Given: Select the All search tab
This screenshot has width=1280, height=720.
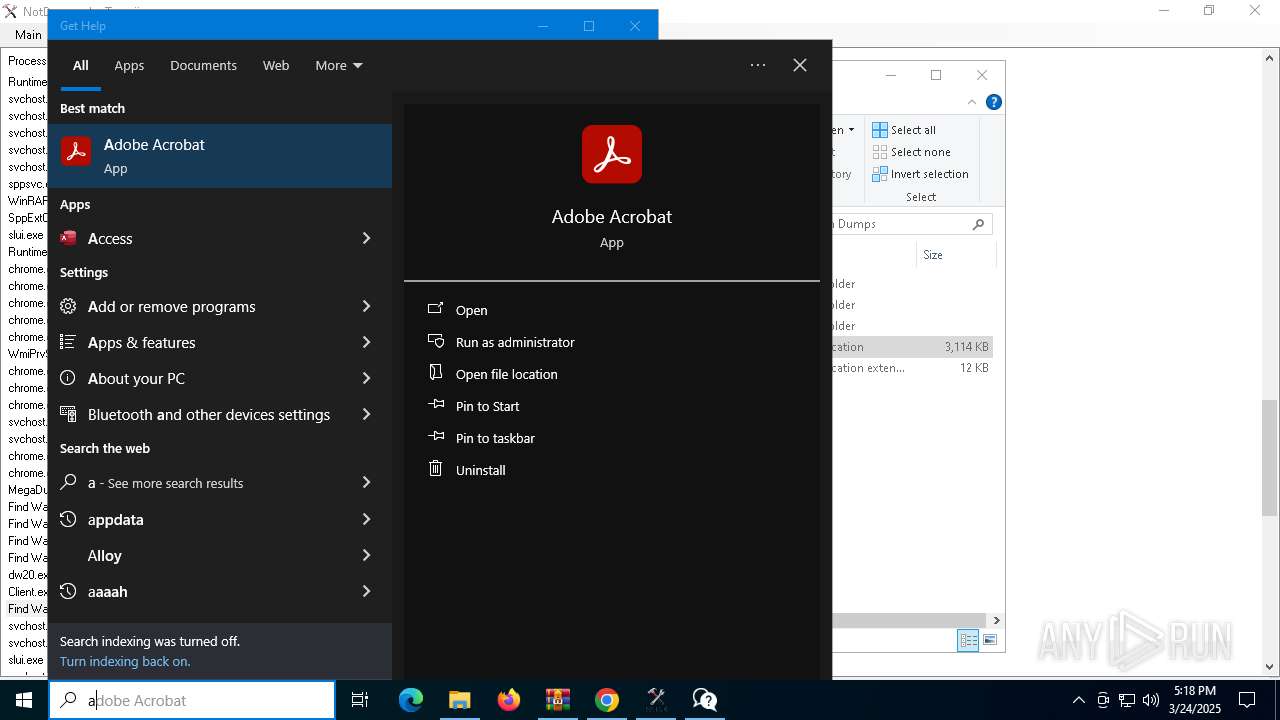Looking at the screenshot, I should [81, 65].
